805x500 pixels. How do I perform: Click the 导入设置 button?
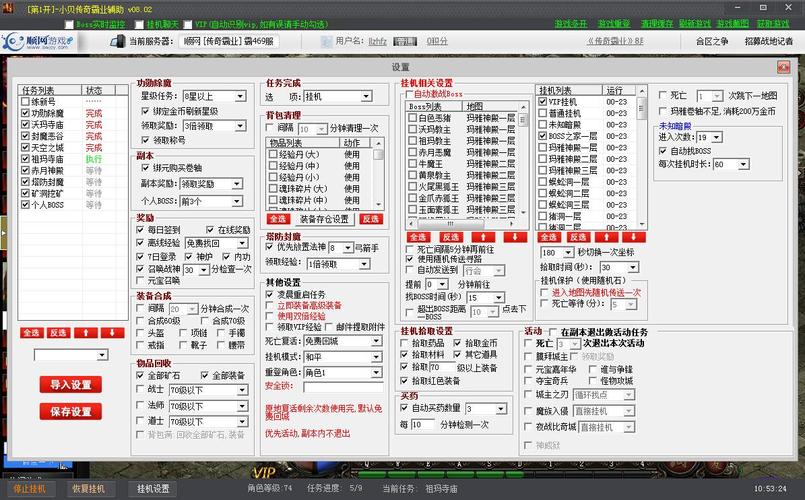[x=70, y=384]
